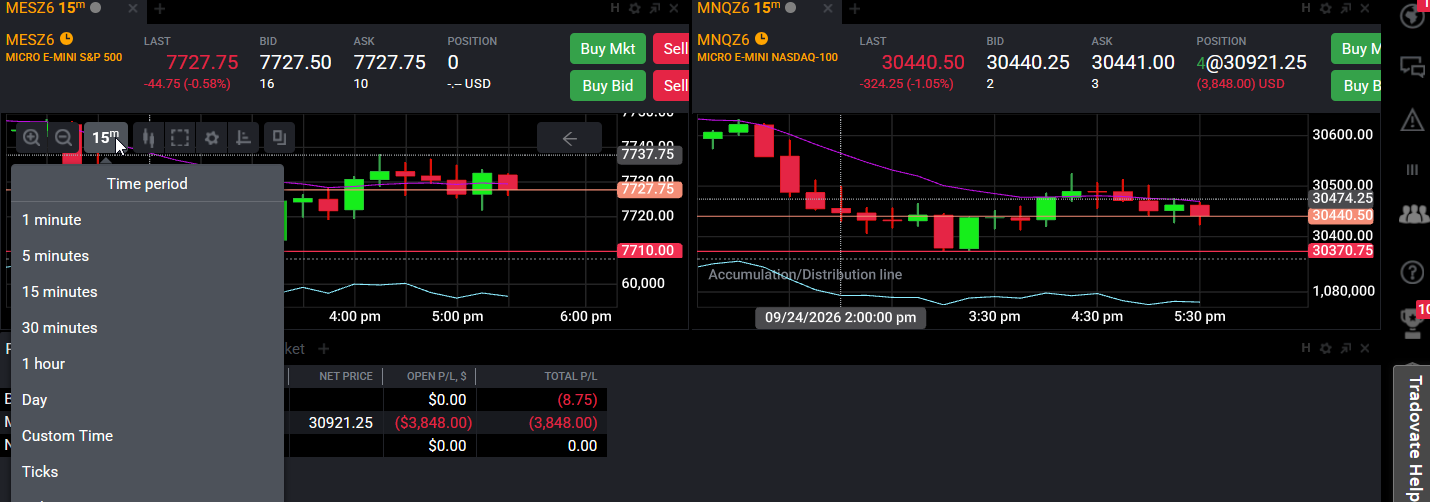The height and width of the screenshot is (502, 1430).
Task: Activate the dashed rectangle selection tool
Action: [x=180, y=138]
